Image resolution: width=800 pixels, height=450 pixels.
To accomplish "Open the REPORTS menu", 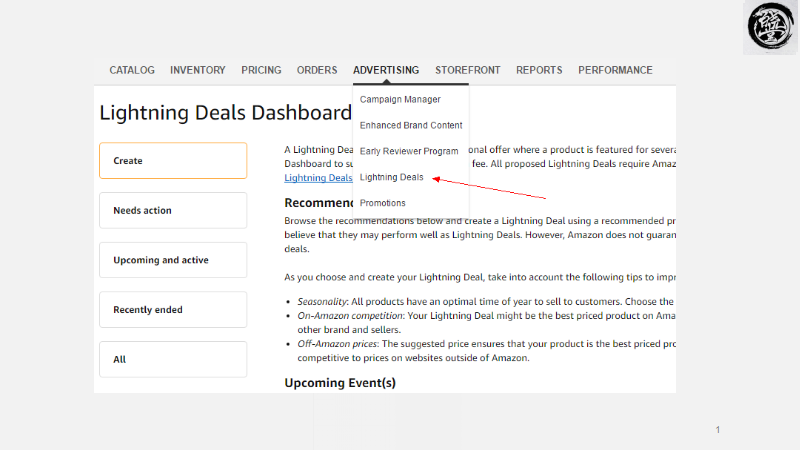I will 539,70.
